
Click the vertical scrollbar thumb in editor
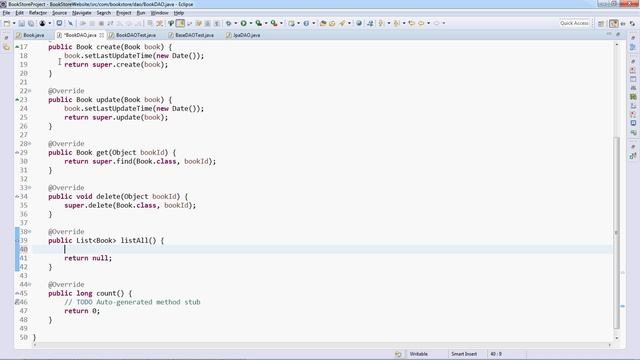coord(617,233)
